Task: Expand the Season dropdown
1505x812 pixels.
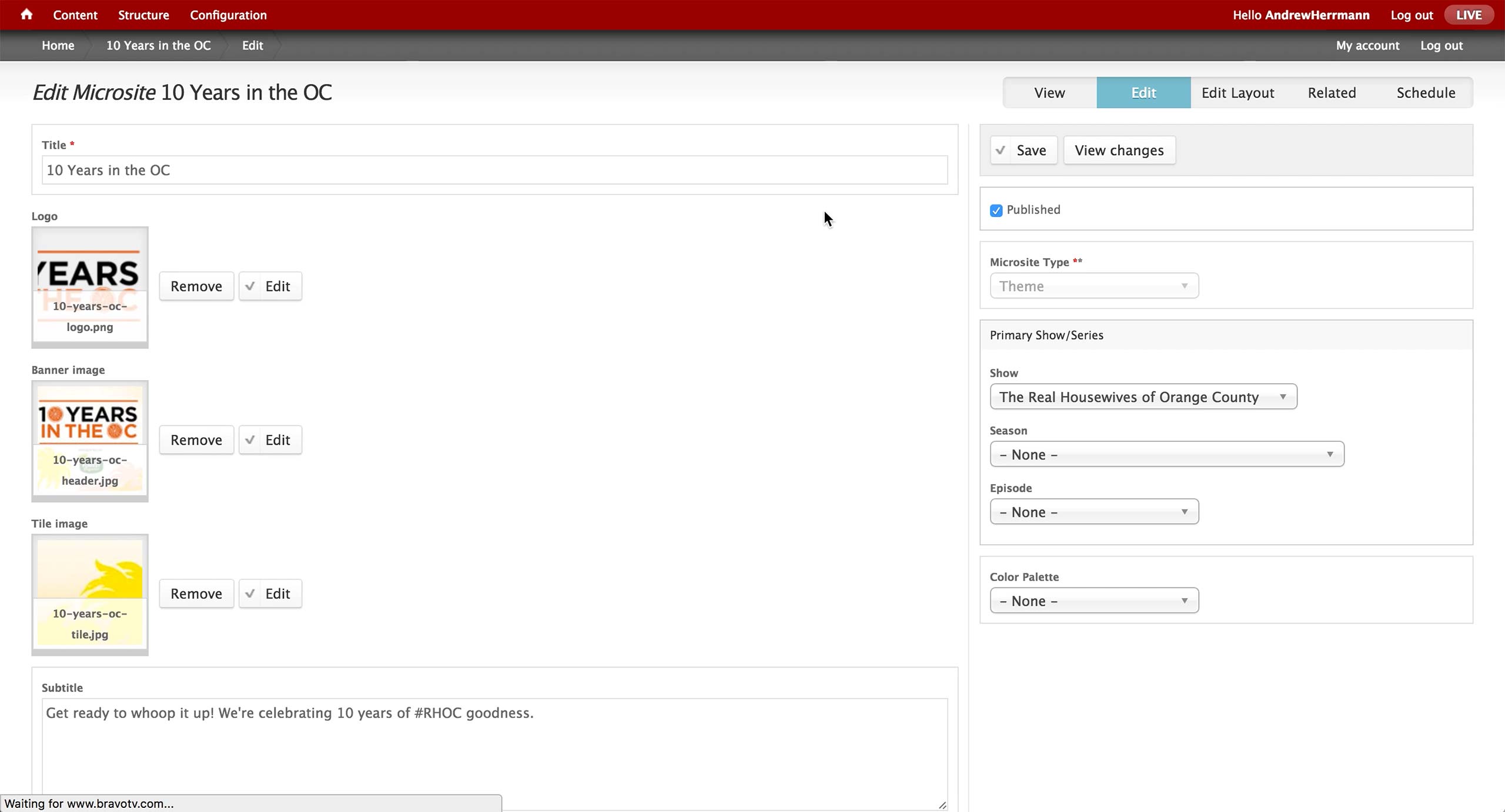Action: 1166,455
